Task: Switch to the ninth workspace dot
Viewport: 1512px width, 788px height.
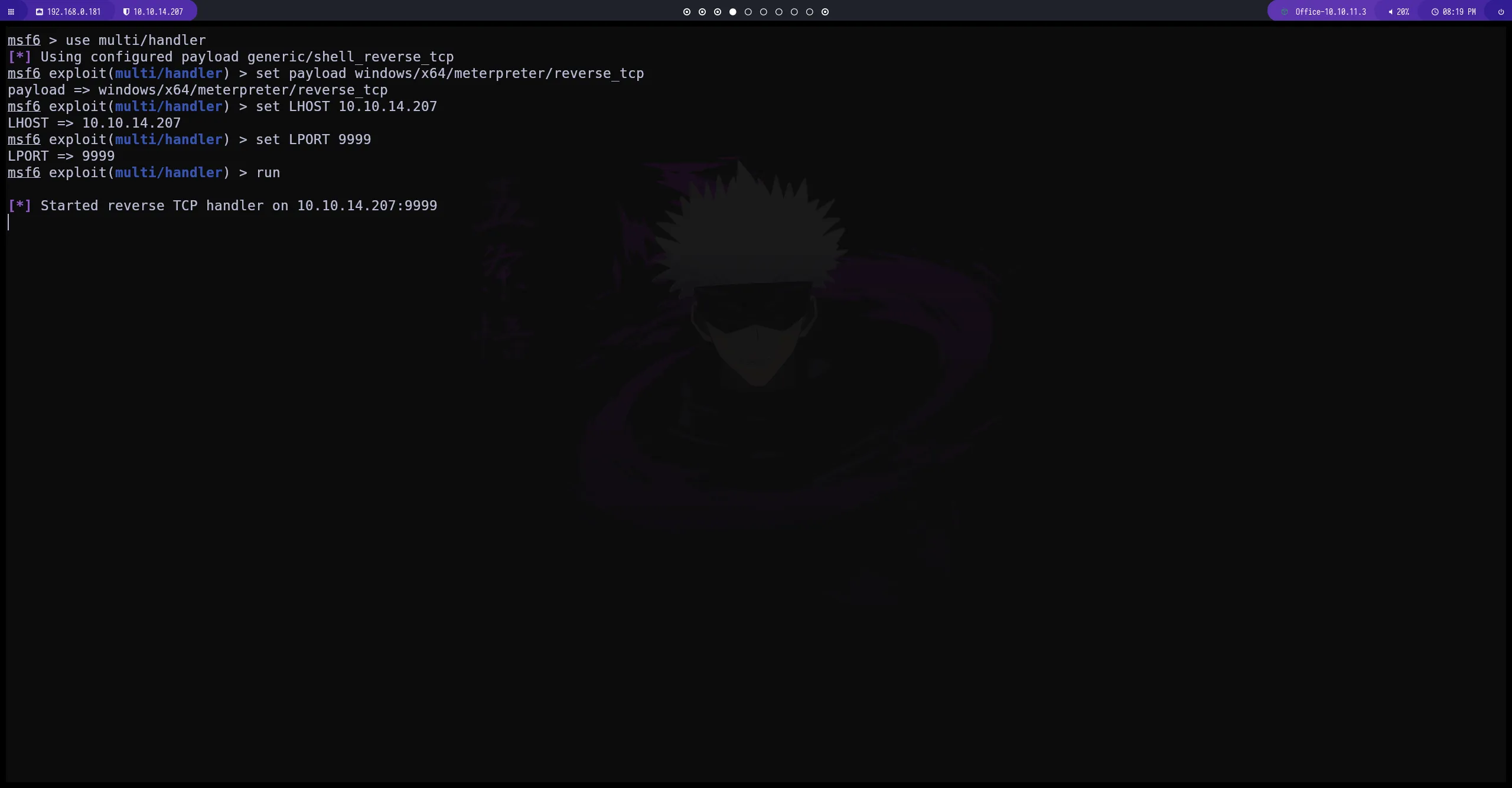Action: click(810, 12)
